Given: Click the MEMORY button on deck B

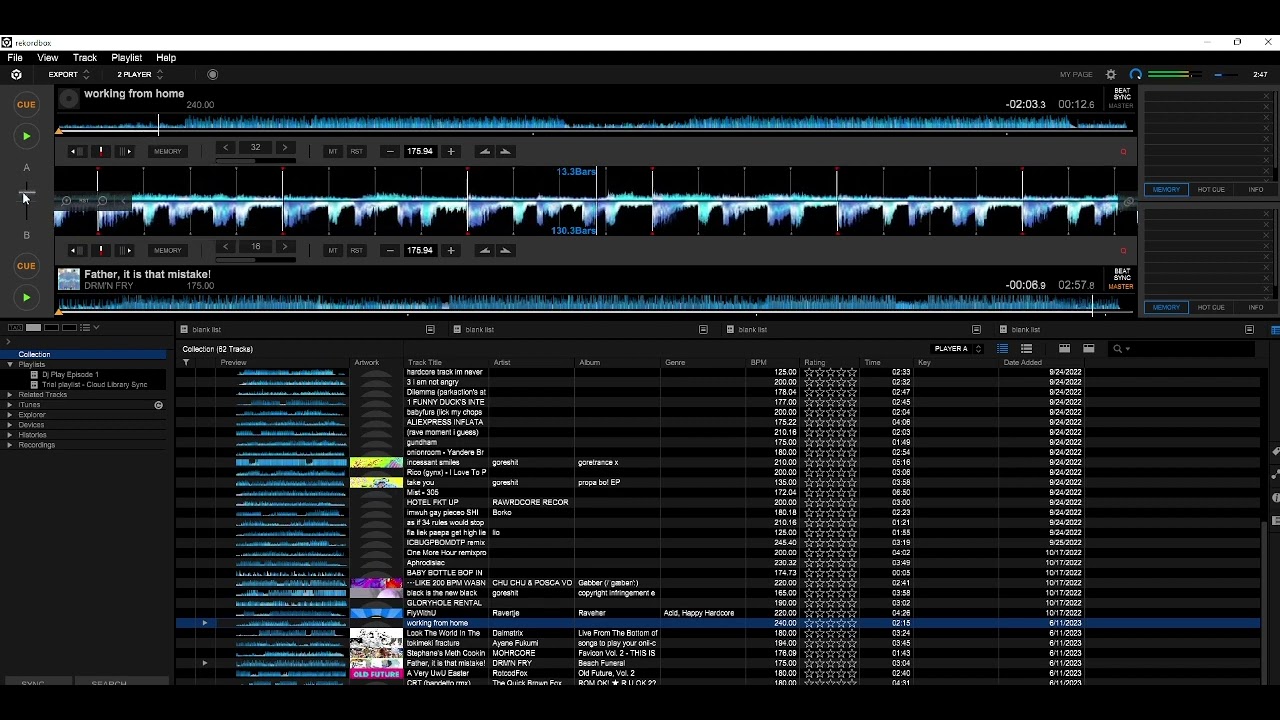Looking at the screenshot, I should click(x=168, y=250).
